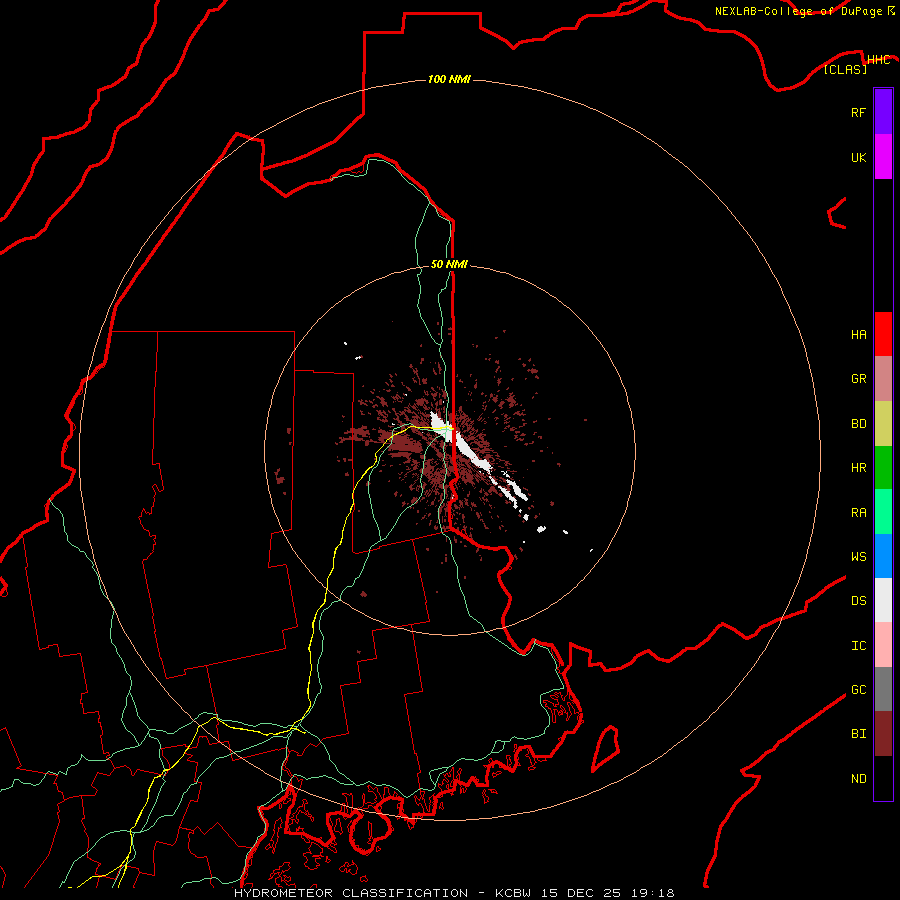
Task: Click the HR legend label
Action: point(858,468)
